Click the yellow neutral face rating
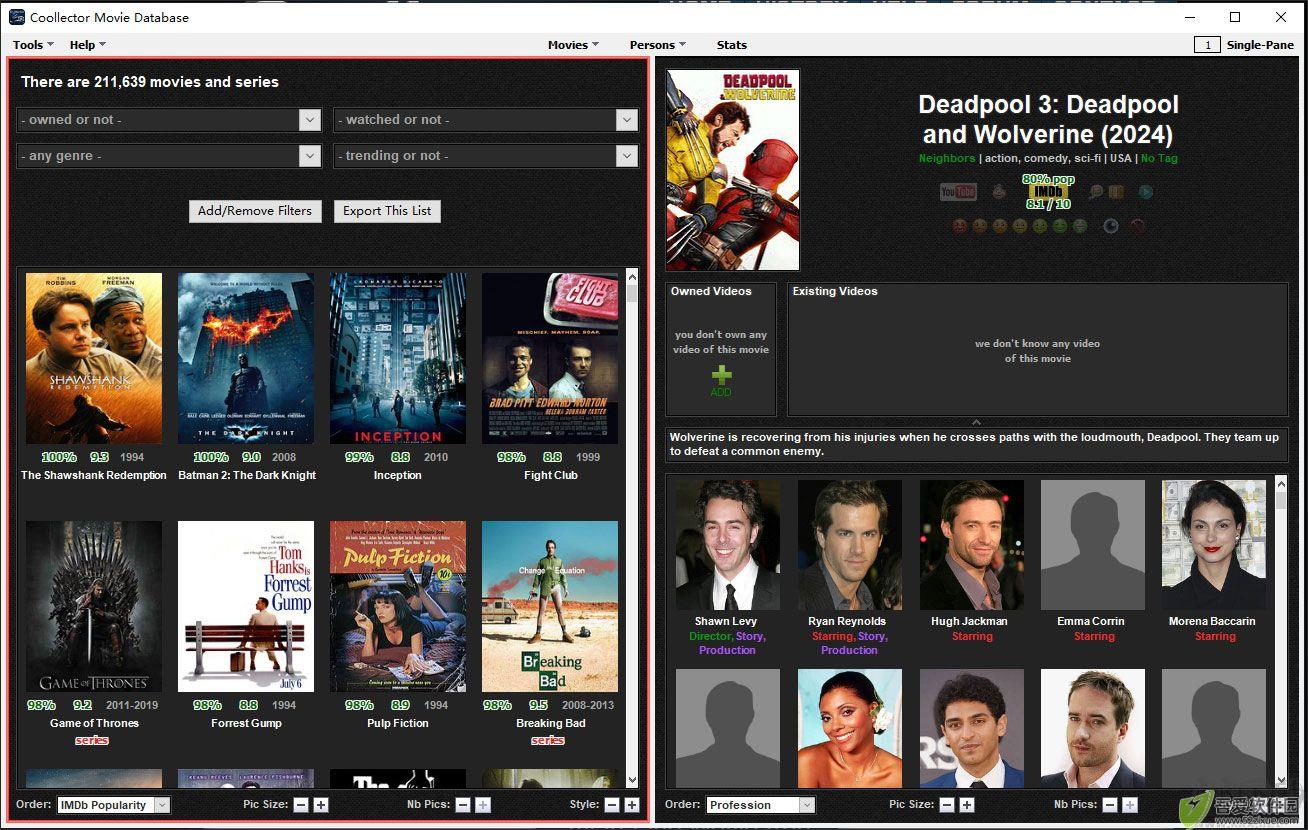This screenshot has width=1308, height=830. tap(1020, 226)
